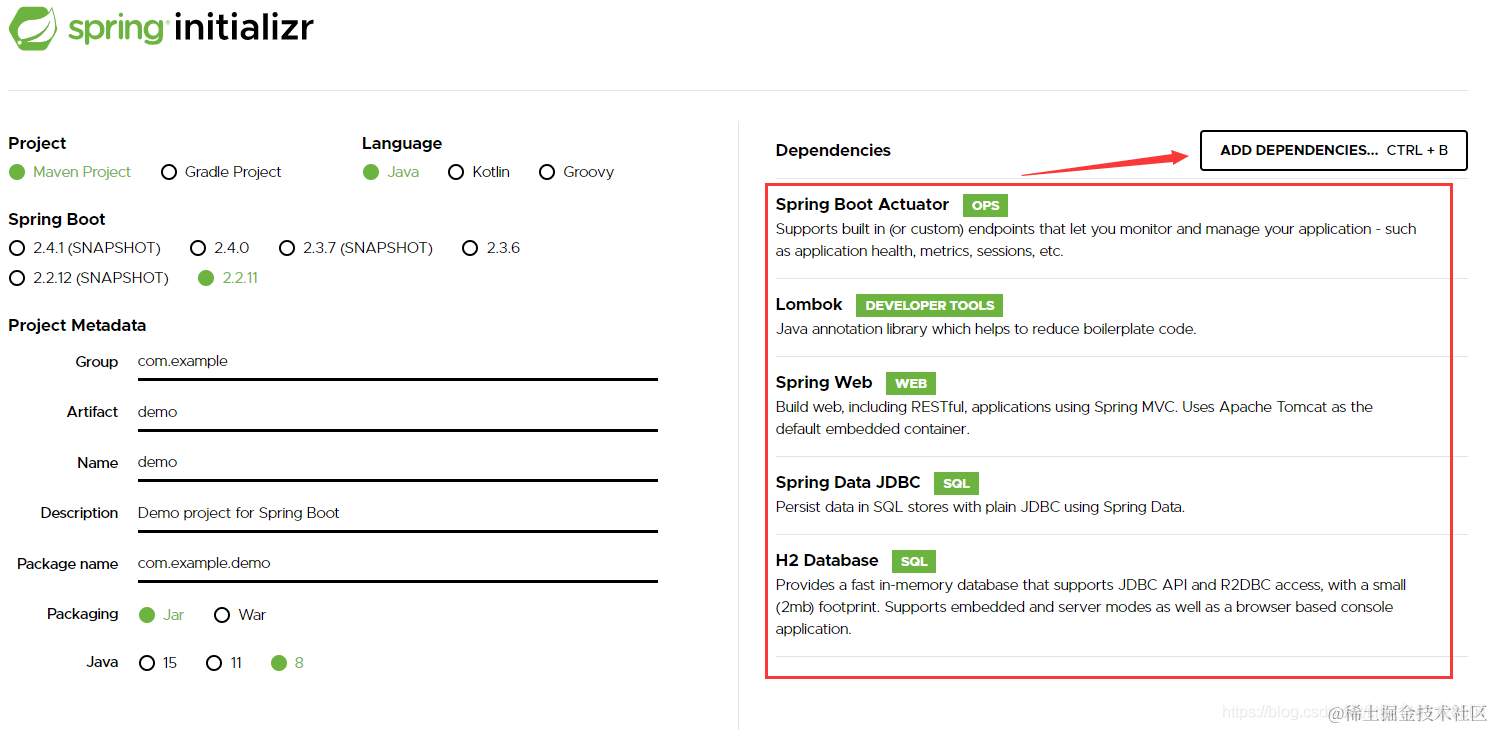The height and width of the screenshot is (730, 1494).
Task: Click the SQL badge beside H2 Database
Action: (915, 561)
